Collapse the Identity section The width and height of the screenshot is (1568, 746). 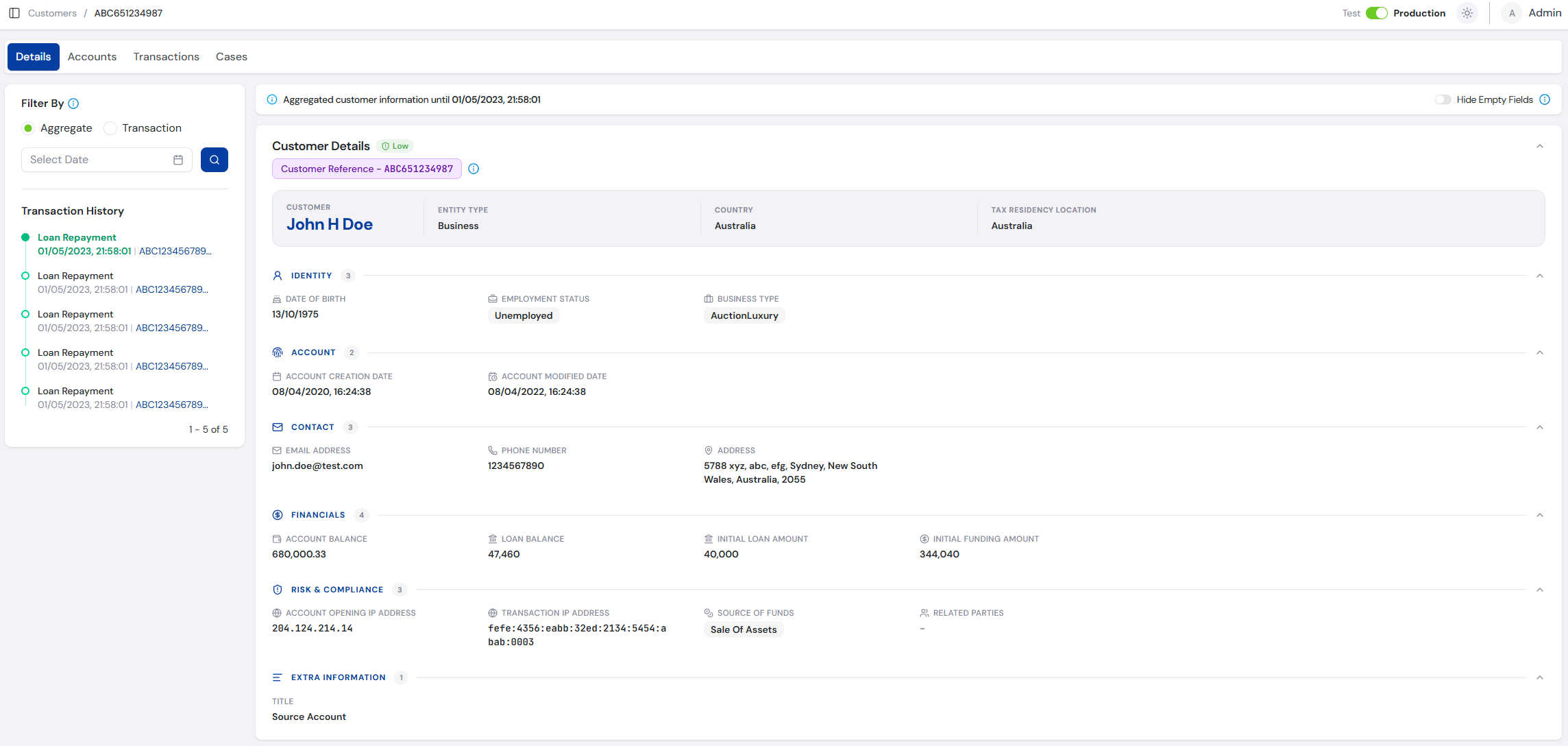tap(1540, 276)
